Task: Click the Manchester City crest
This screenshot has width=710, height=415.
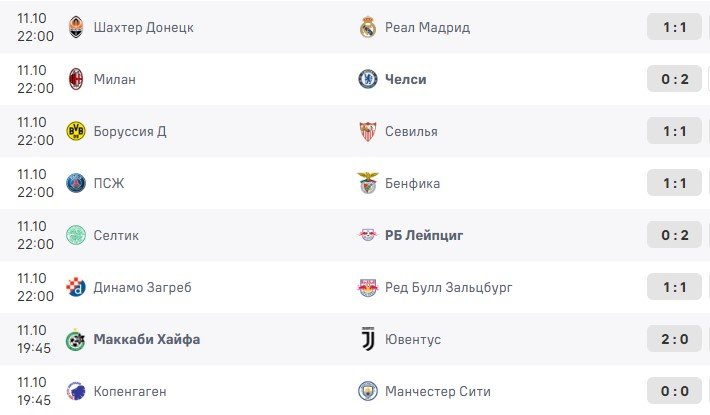Action: (368, 391)
